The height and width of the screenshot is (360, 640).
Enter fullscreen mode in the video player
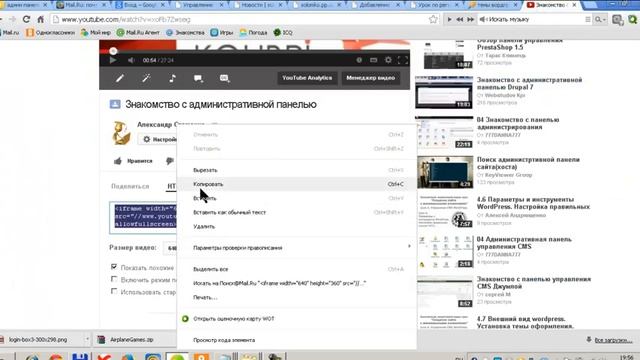click(402, 60)
